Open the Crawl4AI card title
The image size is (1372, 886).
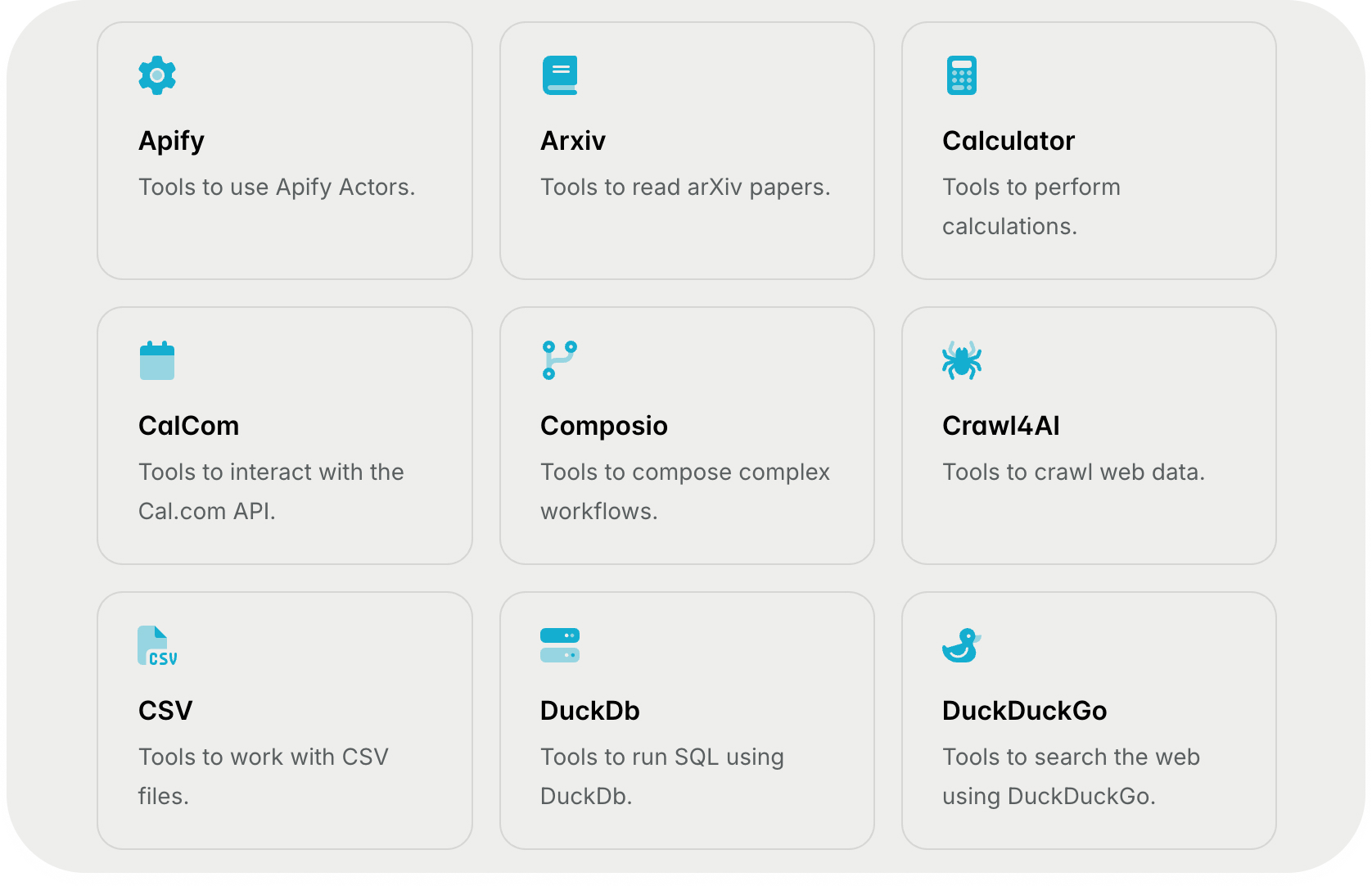[1001, 426]
